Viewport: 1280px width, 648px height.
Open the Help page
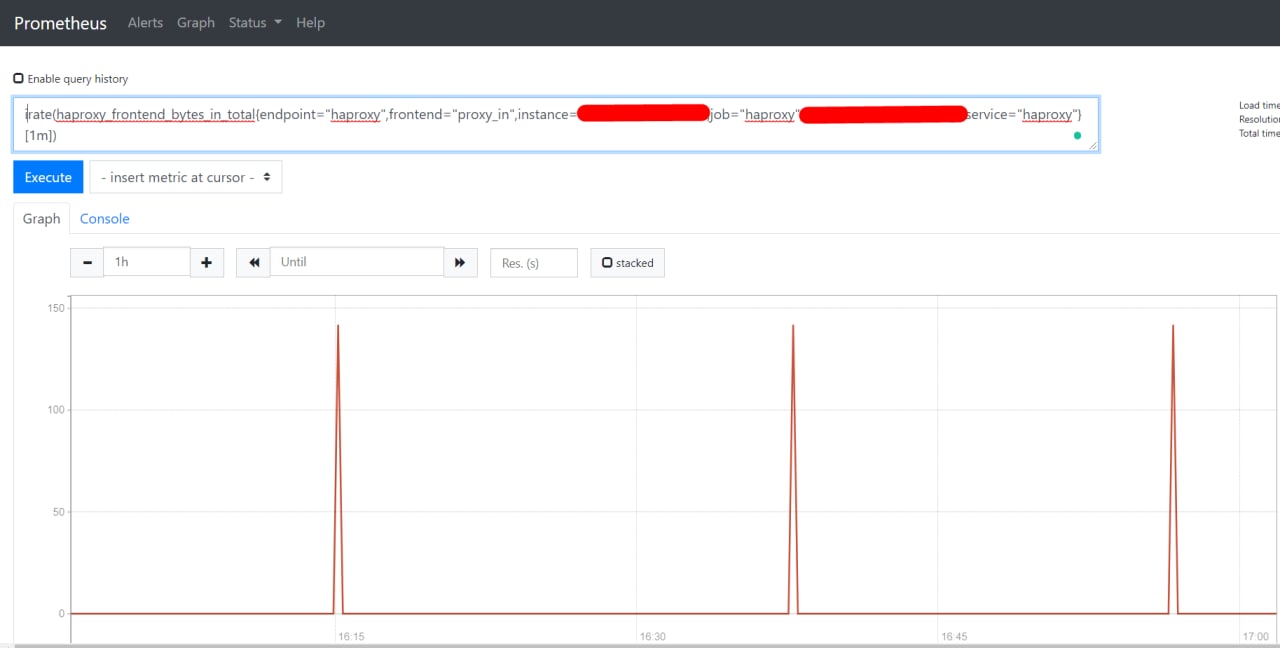coord(310,23)
